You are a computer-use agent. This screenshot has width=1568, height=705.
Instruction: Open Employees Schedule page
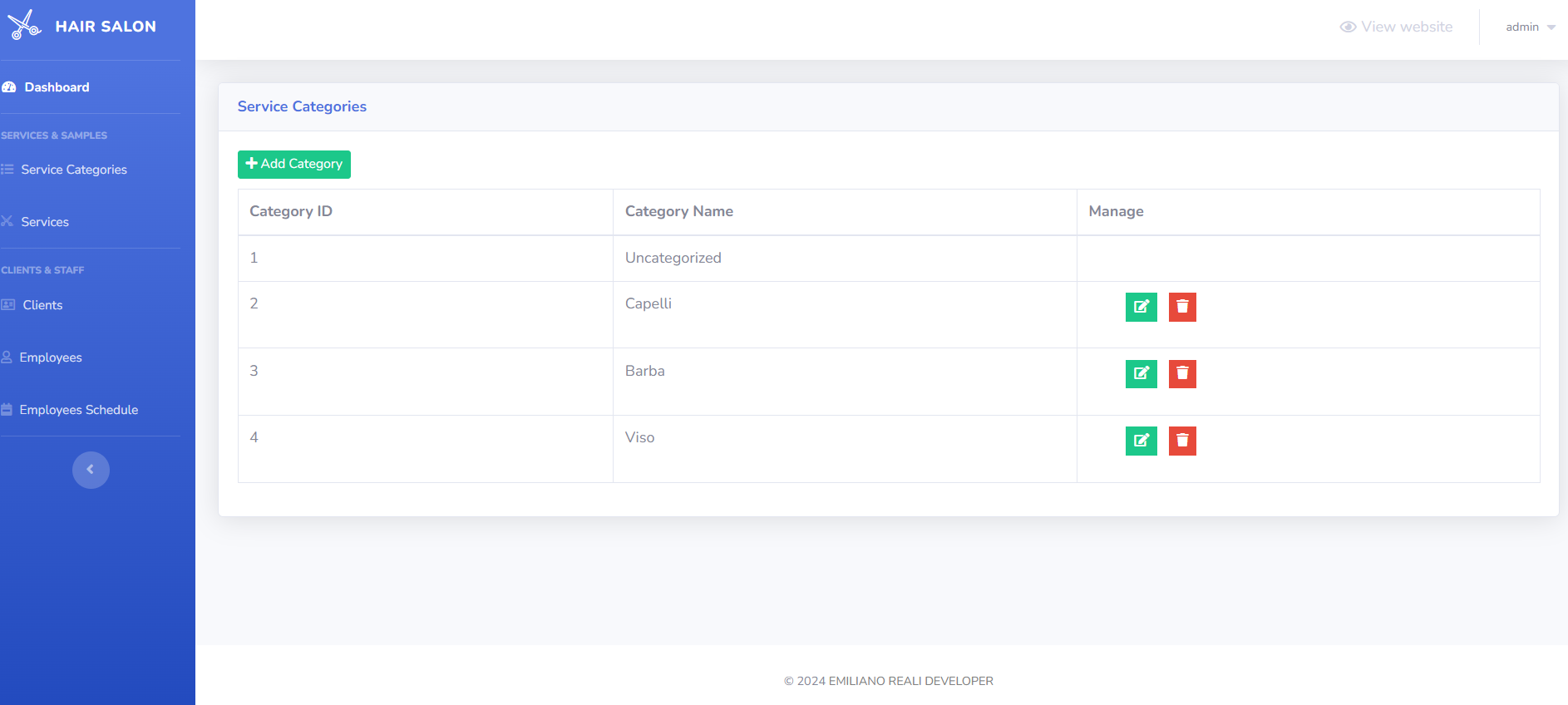coord(79,410)
